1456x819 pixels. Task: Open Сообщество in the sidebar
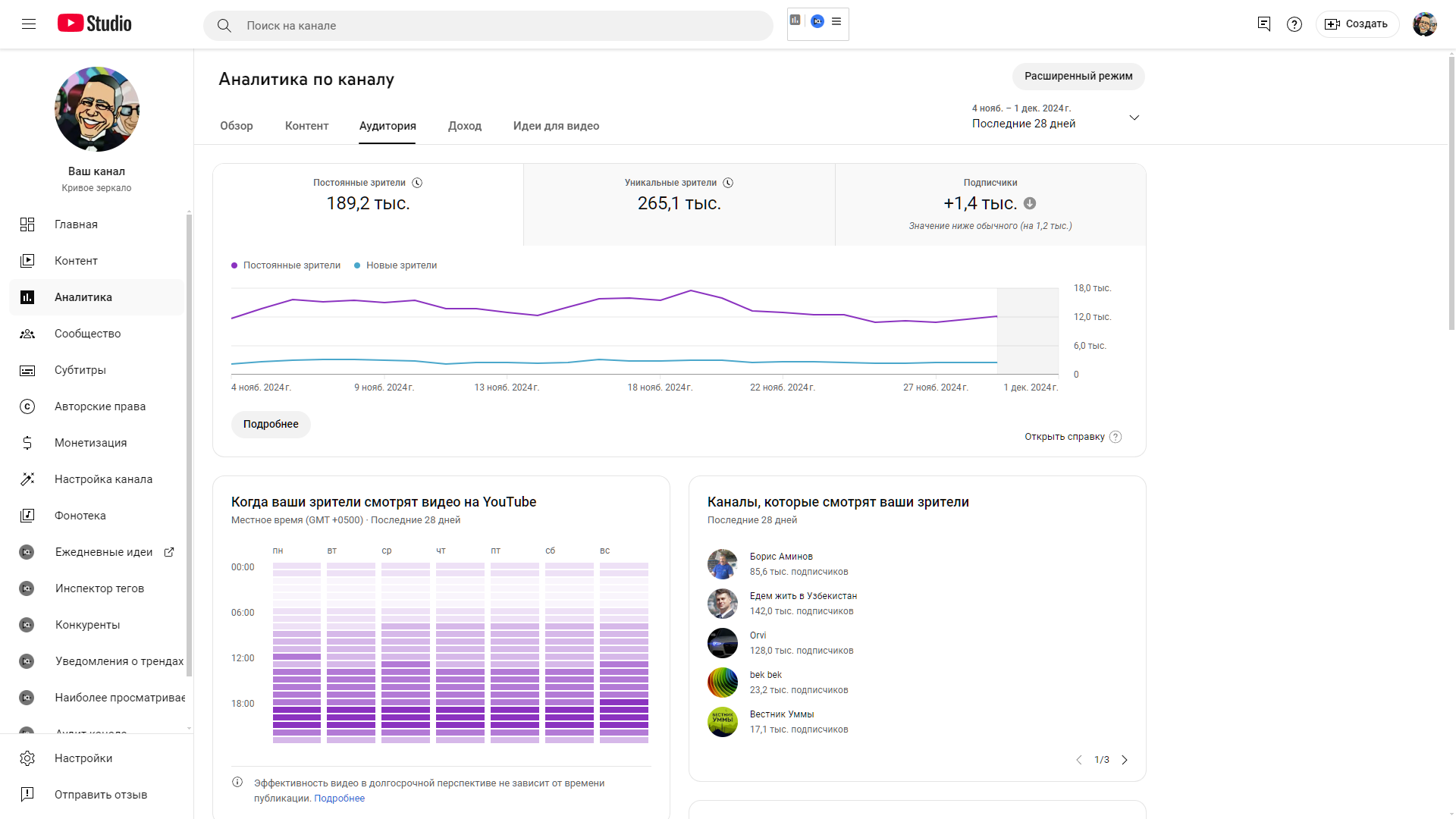pyautogui.click(x=97, y=334)
